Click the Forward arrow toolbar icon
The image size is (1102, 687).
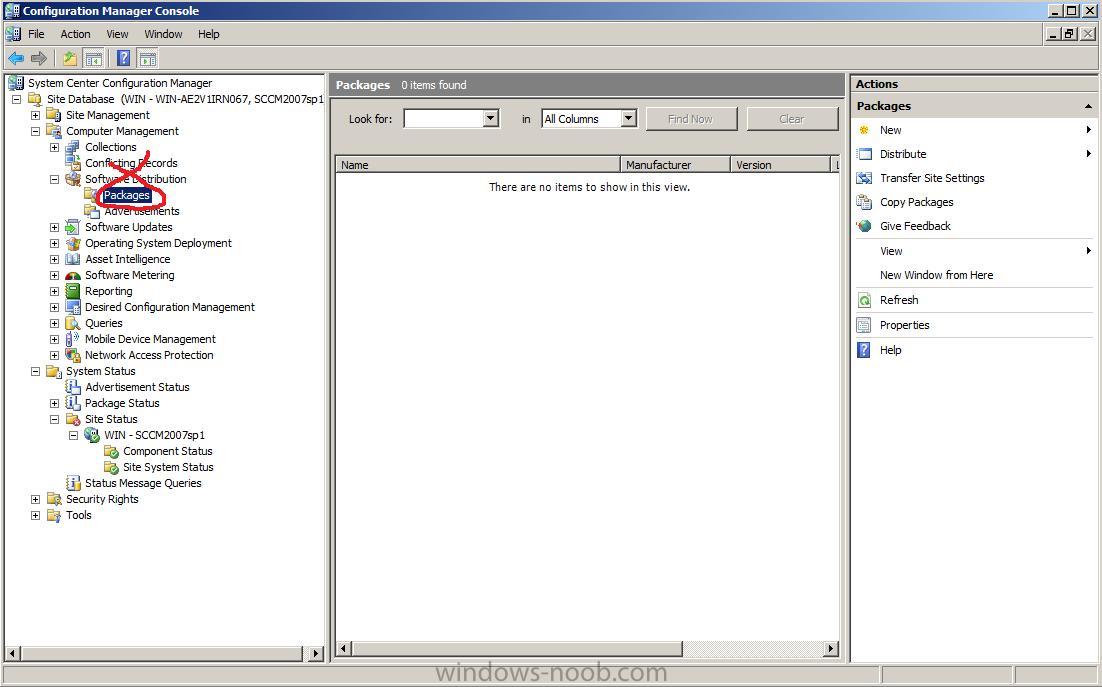(x=39, y=58)
